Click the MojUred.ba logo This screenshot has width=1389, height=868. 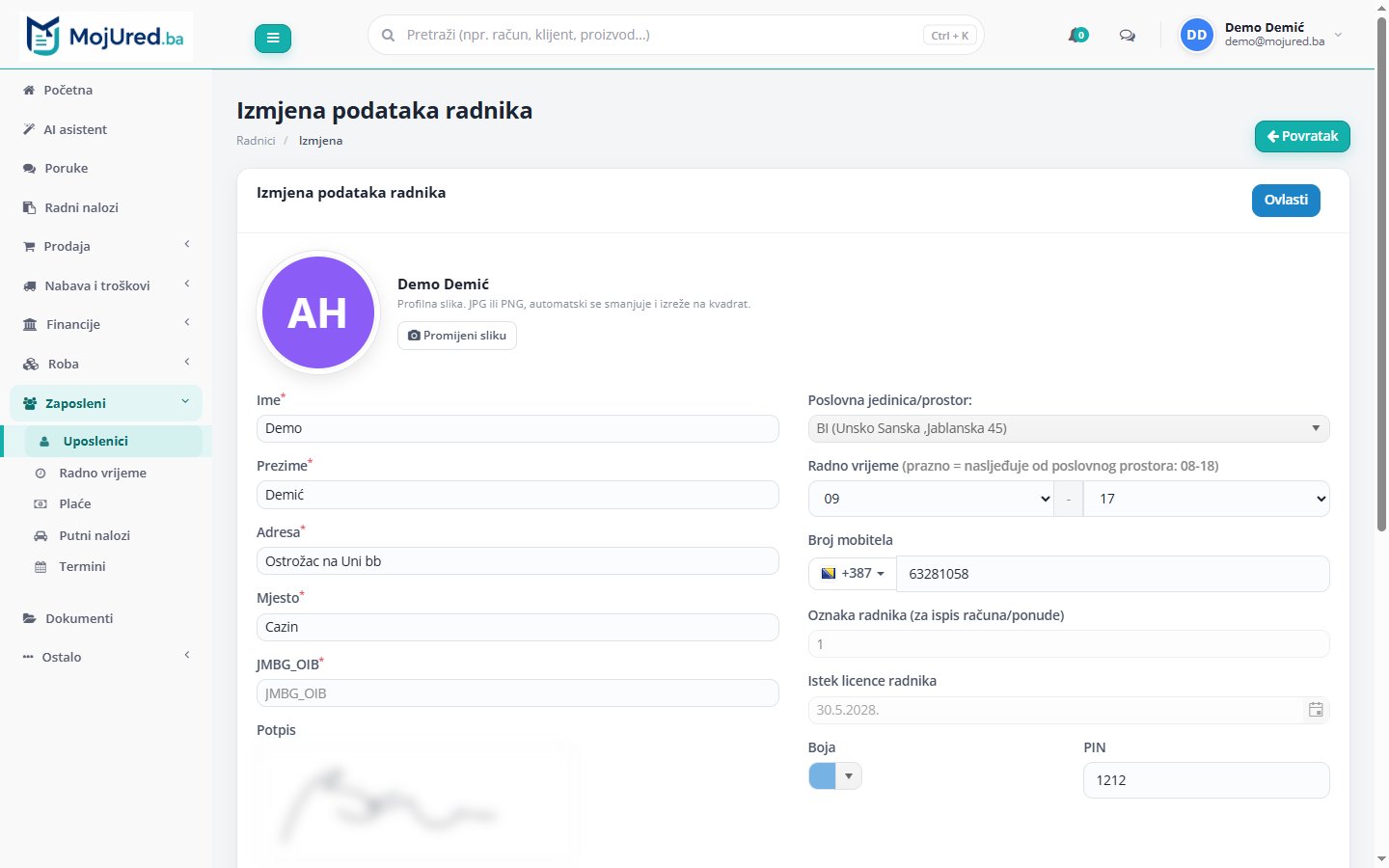click(x=105, y=37)
